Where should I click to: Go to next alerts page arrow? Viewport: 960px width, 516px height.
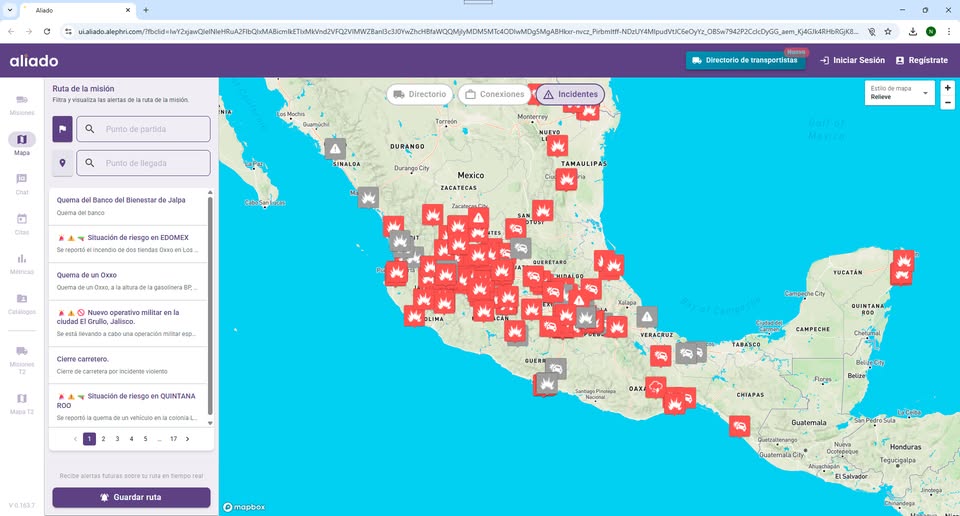pos(187,439)
